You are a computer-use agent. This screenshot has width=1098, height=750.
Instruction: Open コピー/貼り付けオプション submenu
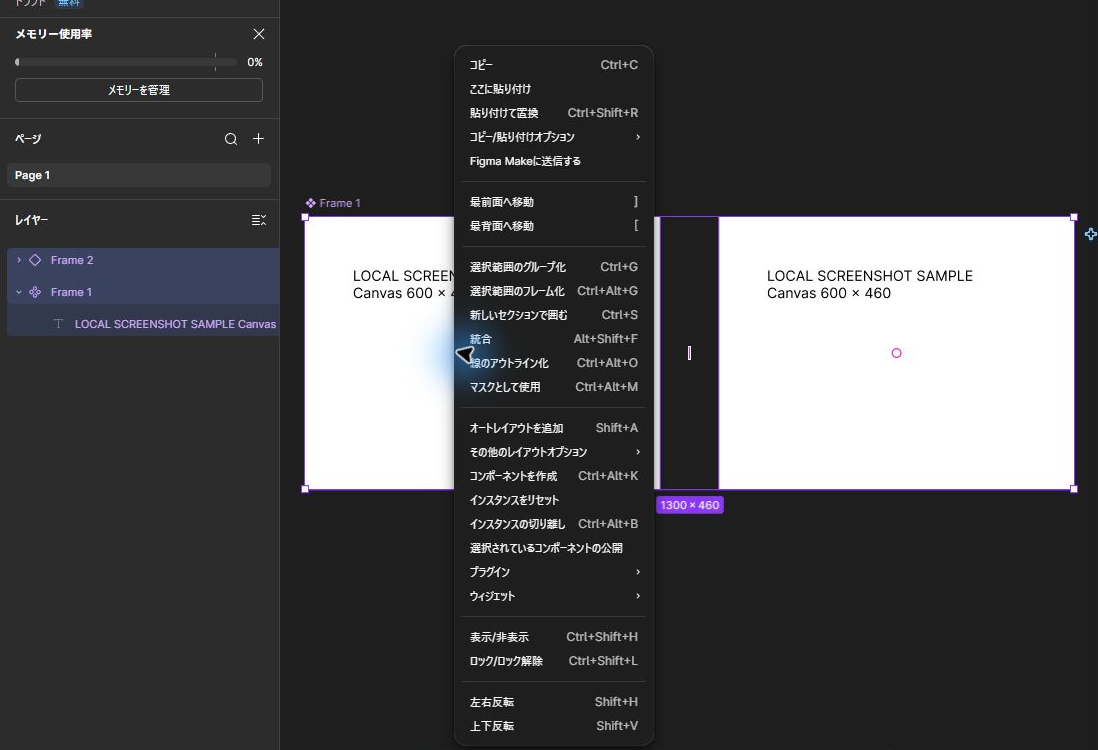pyautogui.click(x=554, y=137)
